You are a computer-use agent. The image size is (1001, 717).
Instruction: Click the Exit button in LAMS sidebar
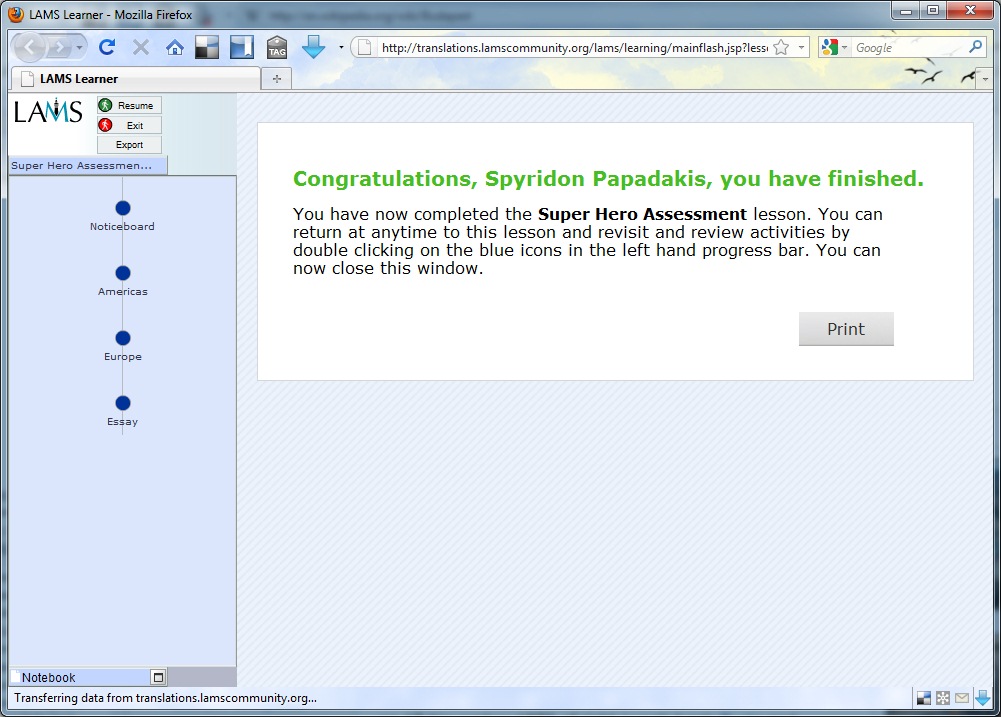click(129, 125)
